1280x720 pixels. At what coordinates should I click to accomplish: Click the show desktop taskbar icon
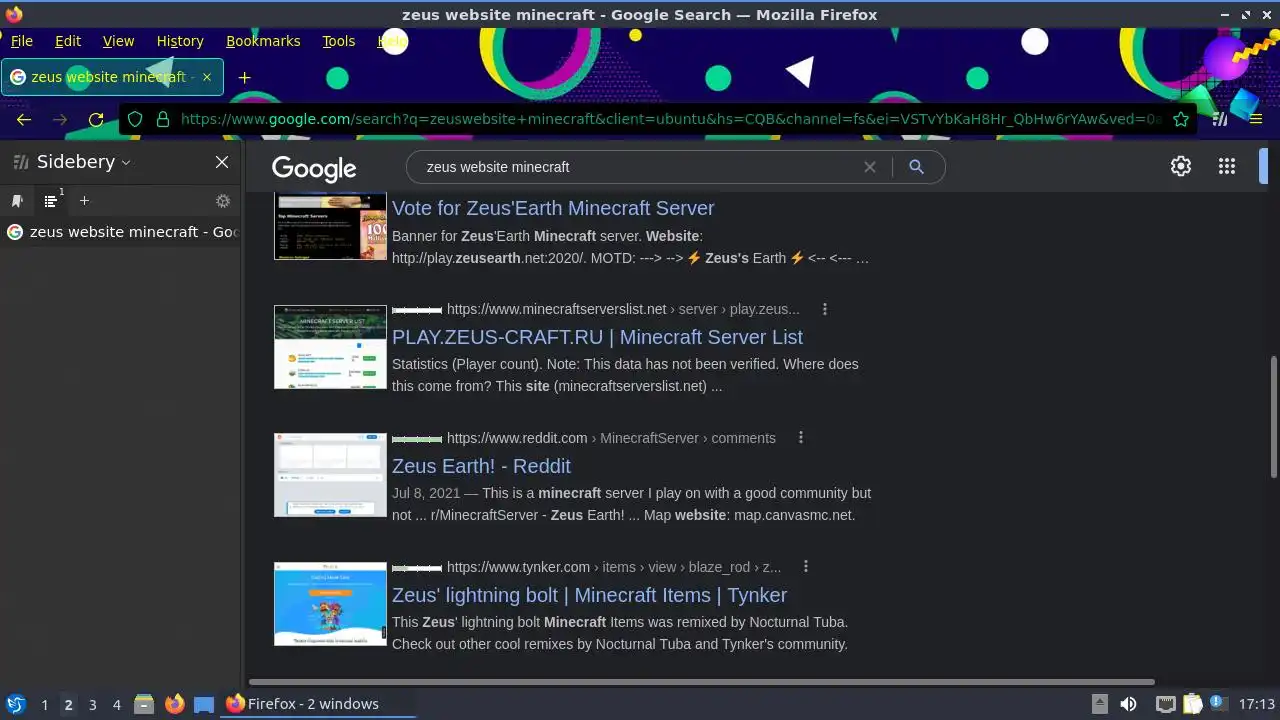[x=204, y=704]
